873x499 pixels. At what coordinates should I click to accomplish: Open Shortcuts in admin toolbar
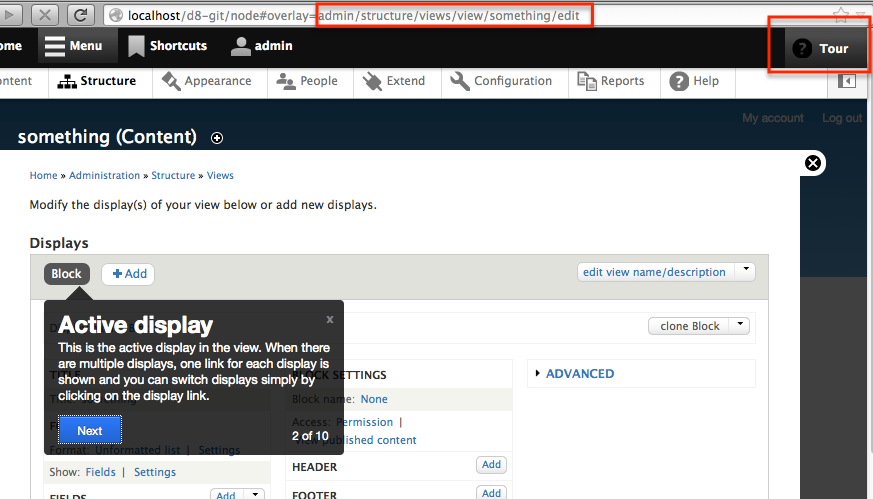click(x=168, y=46)
